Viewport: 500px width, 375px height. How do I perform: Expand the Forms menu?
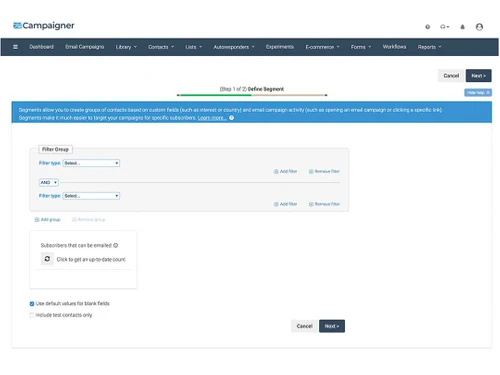(361, 47)
